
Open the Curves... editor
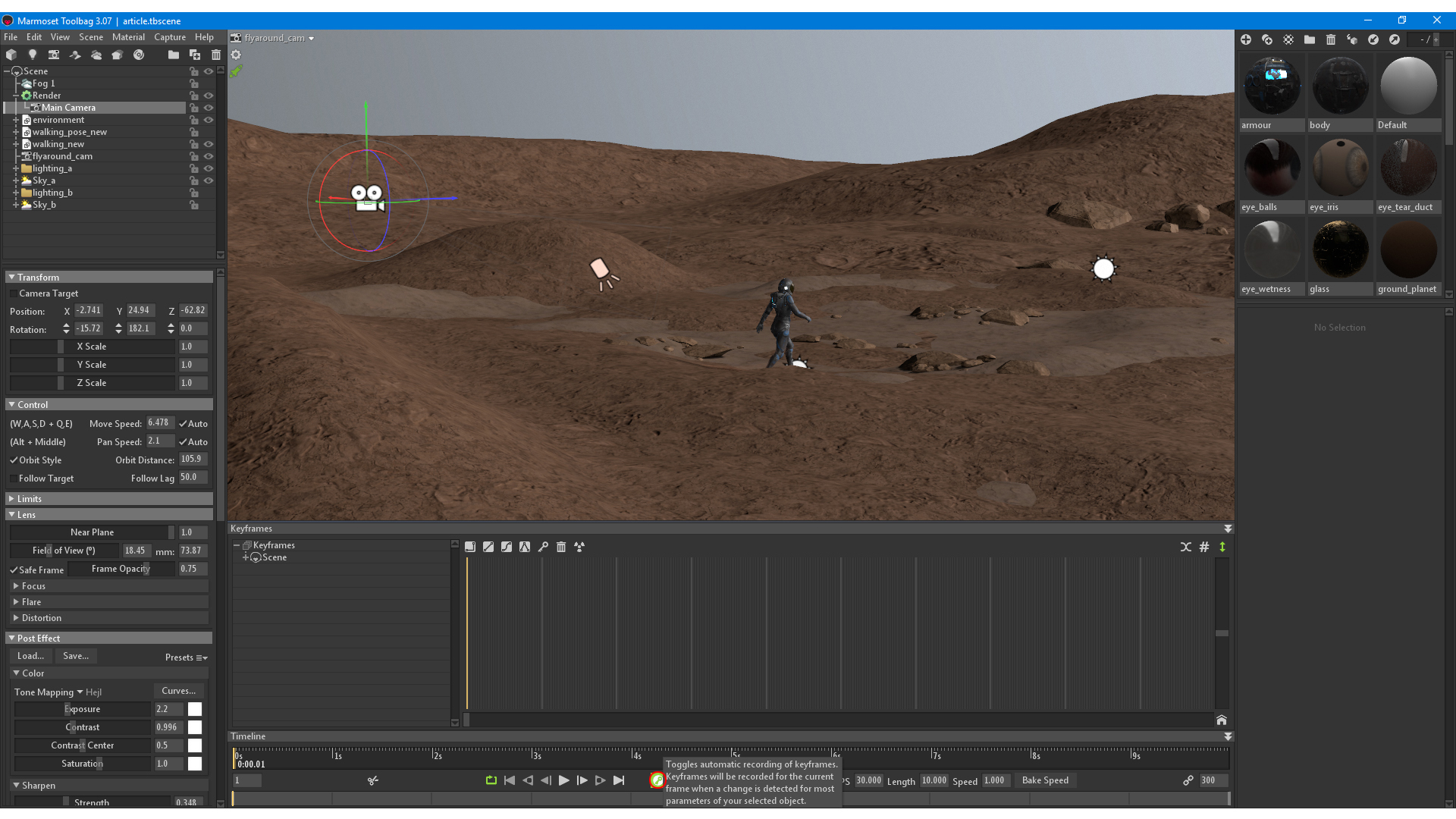[179, 691]
